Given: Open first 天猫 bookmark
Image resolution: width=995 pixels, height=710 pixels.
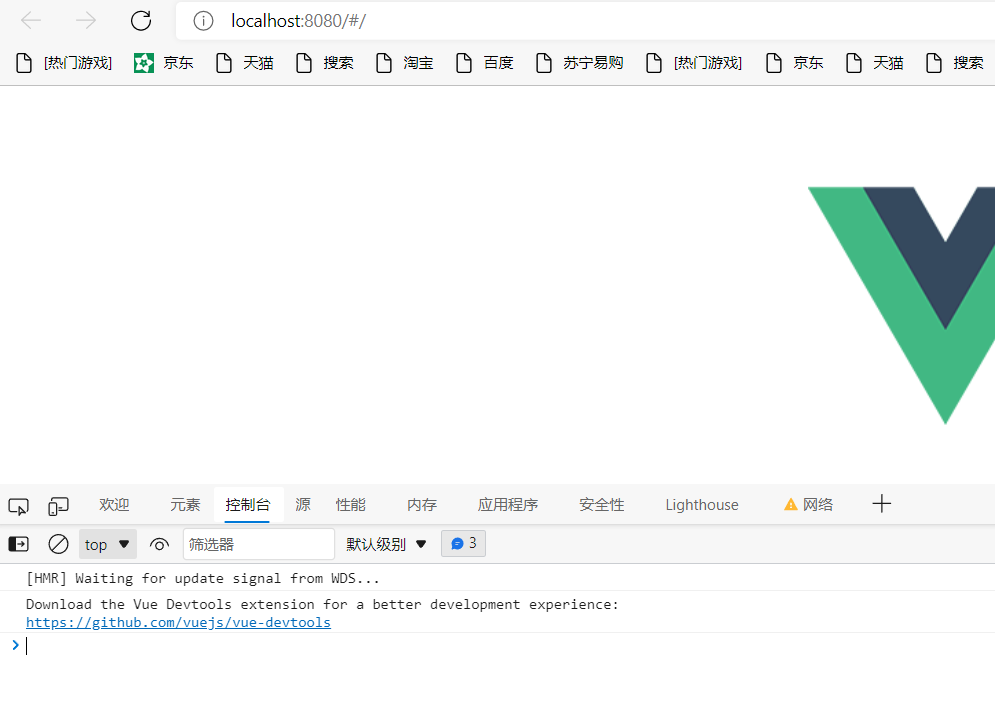Looking at the screenshot, I should [x=245, y=63].
